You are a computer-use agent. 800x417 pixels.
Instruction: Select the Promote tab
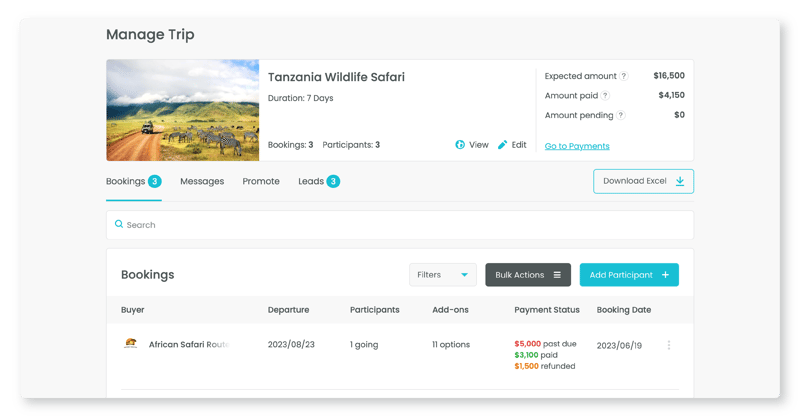[261, 181]
